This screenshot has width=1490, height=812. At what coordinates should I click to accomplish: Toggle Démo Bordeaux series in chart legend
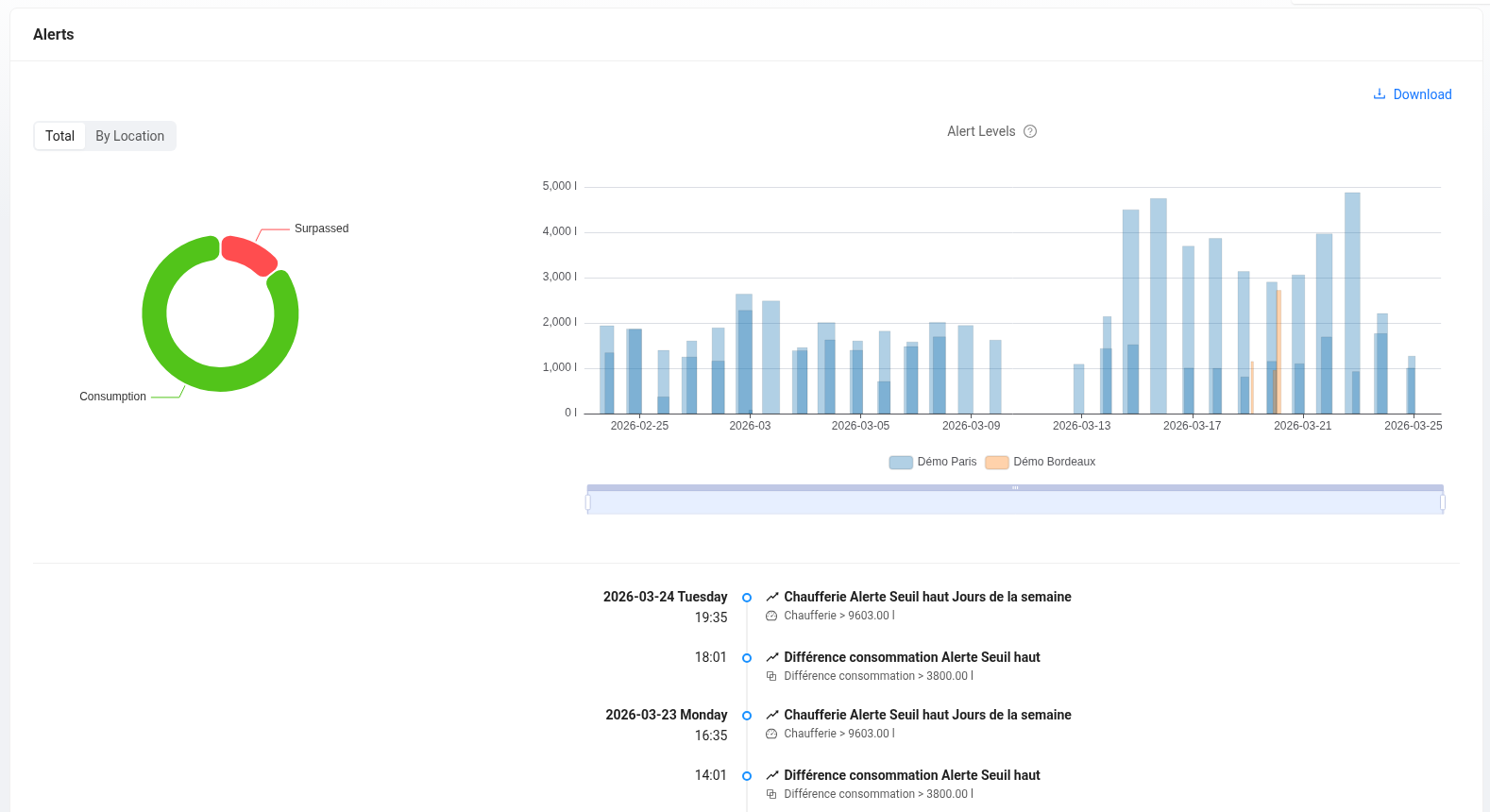[x=1041, y=463]
